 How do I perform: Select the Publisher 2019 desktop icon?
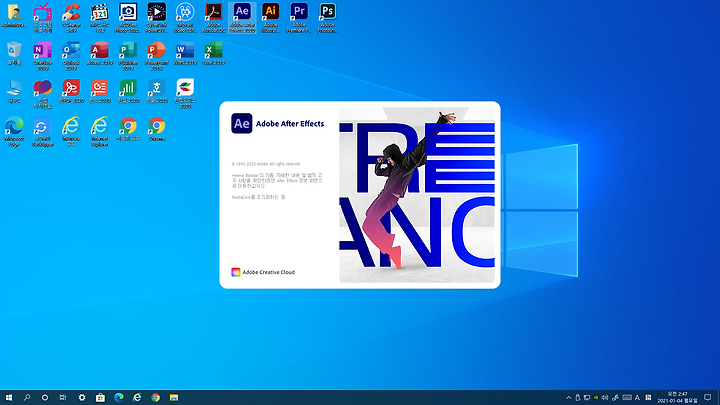[x=128, y=56]
